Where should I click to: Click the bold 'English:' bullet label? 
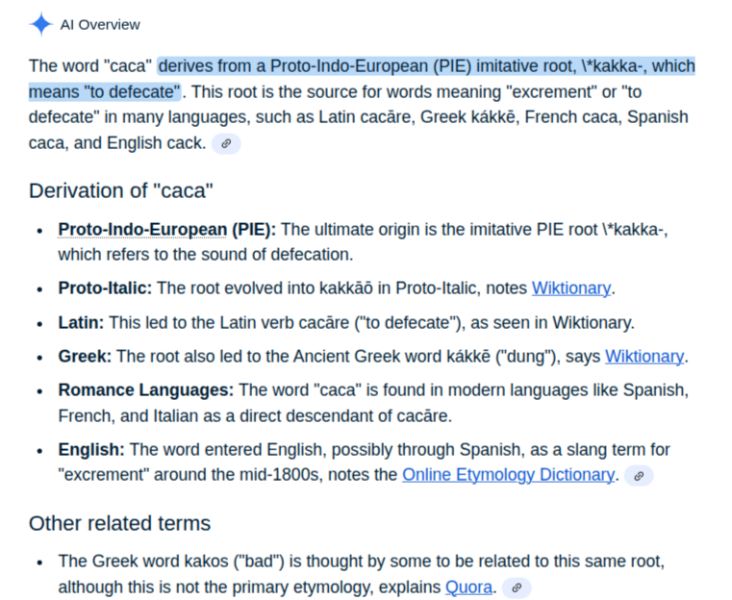[90, 450]
